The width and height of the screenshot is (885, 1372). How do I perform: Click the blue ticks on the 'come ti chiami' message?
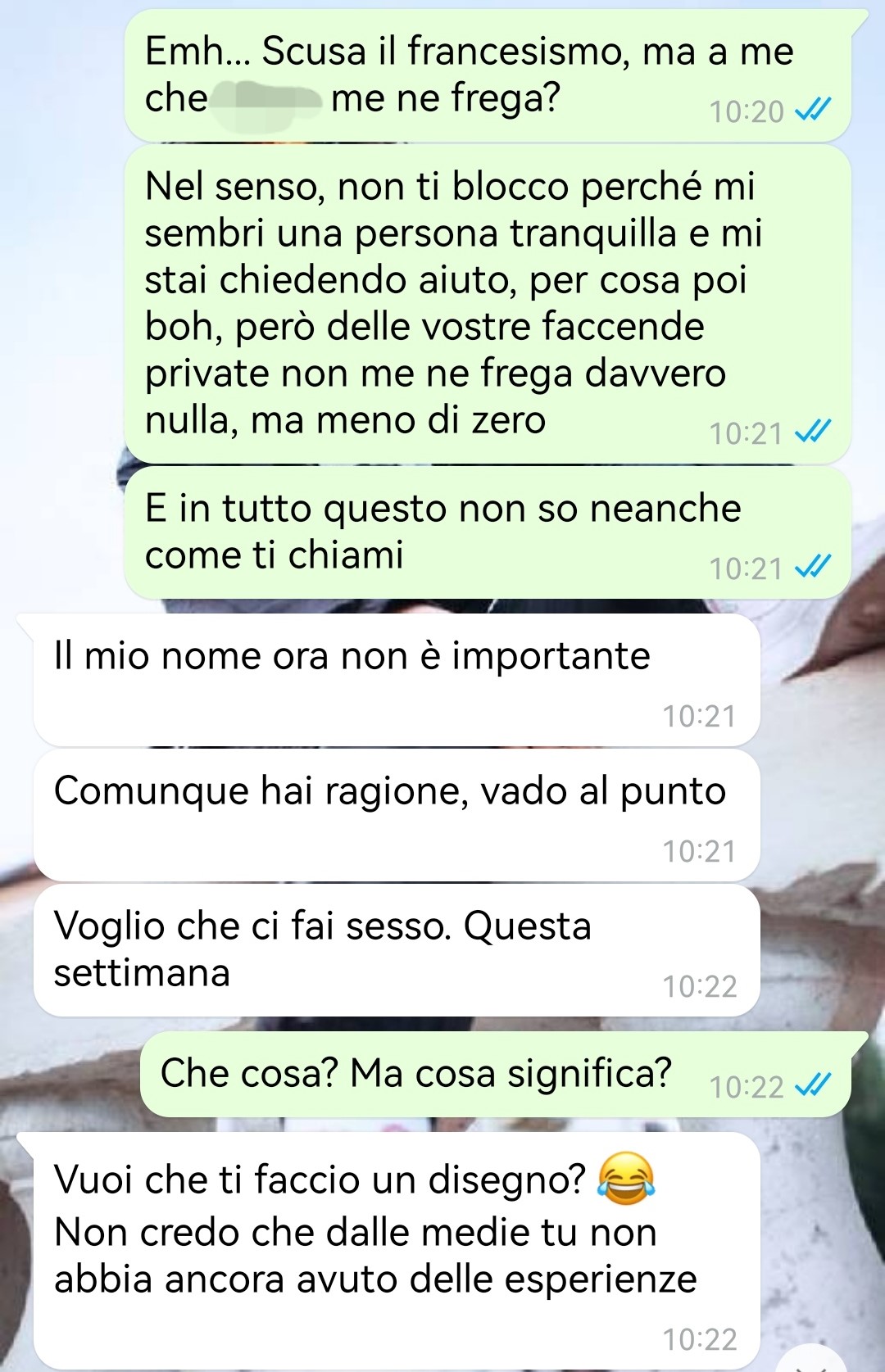813,567
